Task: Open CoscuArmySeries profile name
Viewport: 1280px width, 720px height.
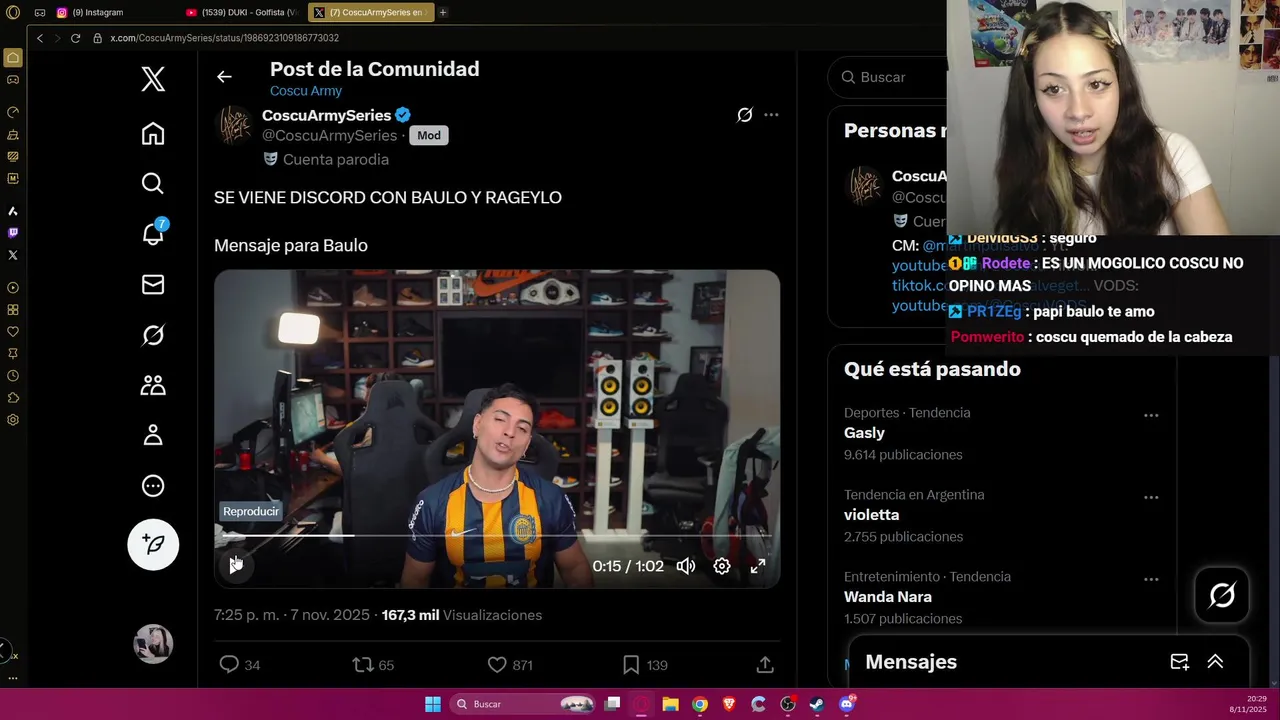Action: (x=326, y=115)
